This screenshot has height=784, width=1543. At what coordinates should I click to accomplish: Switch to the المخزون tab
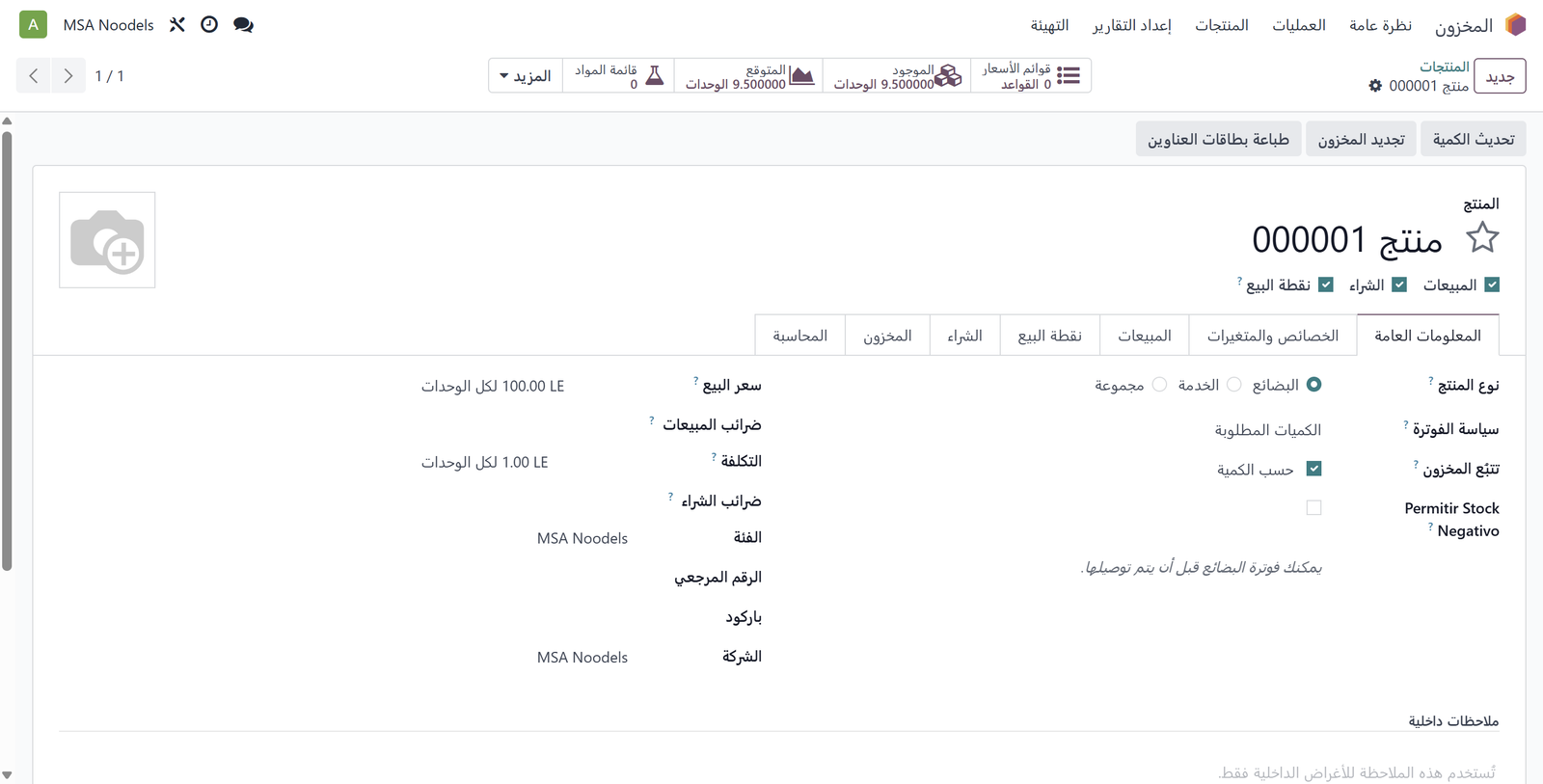tap(887, 336)
